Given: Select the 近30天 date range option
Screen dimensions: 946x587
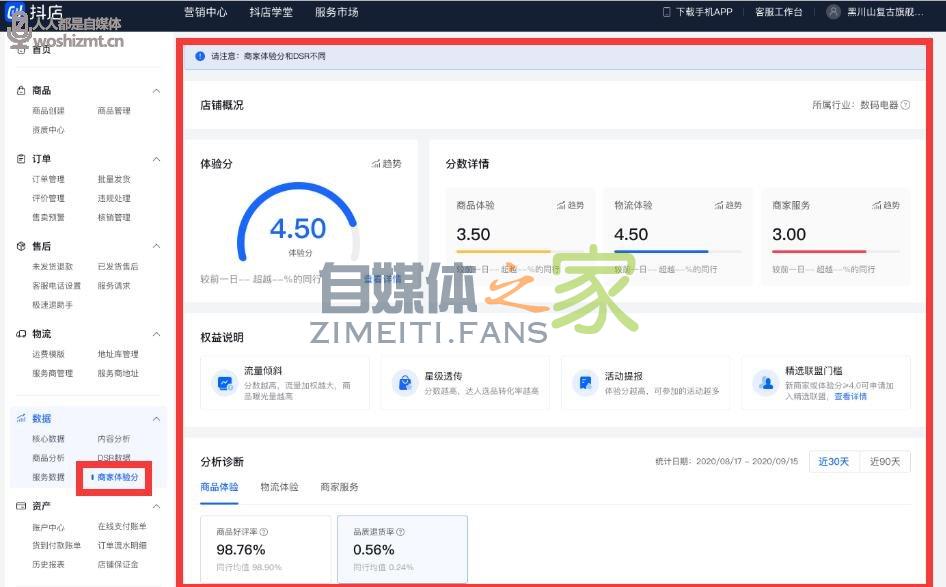Looking at the screenshot, I should tap(833, 462).
